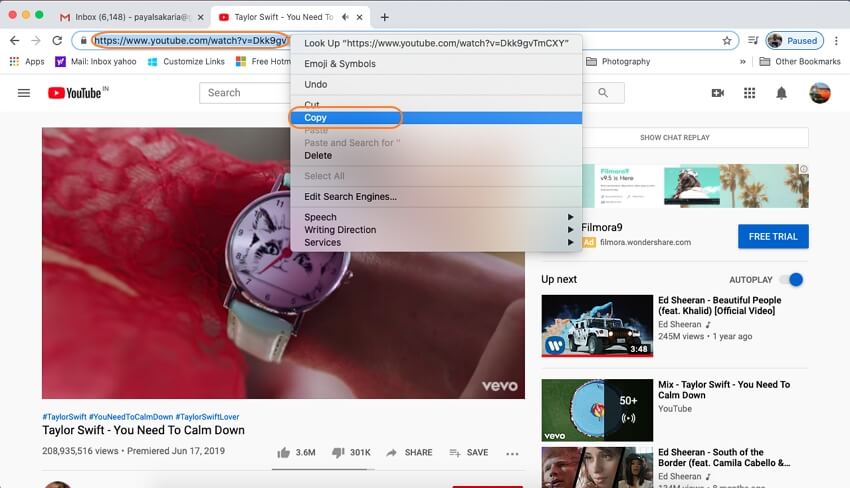Viewport: 850px width, 488px height.
Task: Open the media control icon in toolbar
Action: pyautogui.click(x=753, y=41)
